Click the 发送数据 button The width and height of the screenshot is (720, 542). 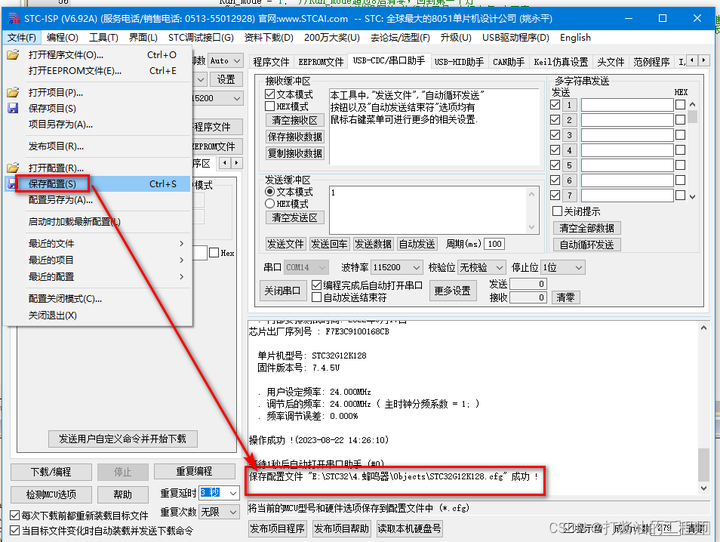click(x=373, y=244)
